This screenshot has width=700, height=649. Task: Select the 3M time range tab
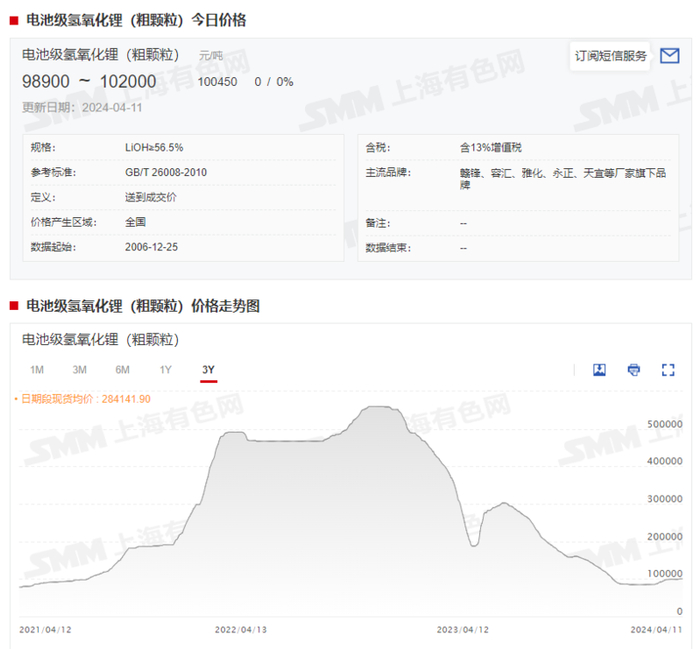click(x=79, y=370)
